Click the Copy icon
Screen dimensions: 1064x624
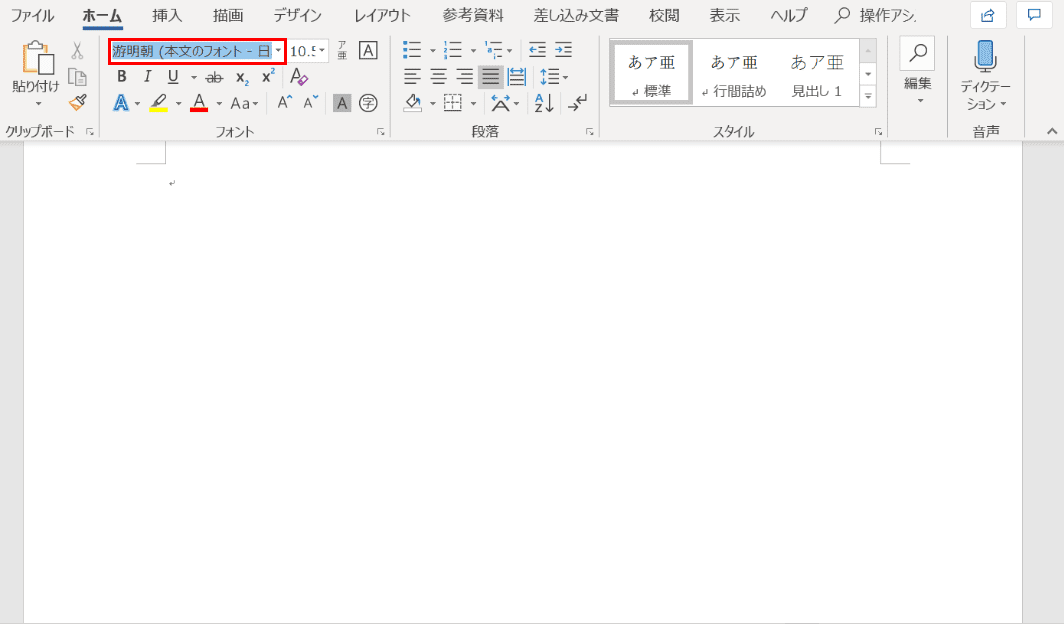point(77,77)
